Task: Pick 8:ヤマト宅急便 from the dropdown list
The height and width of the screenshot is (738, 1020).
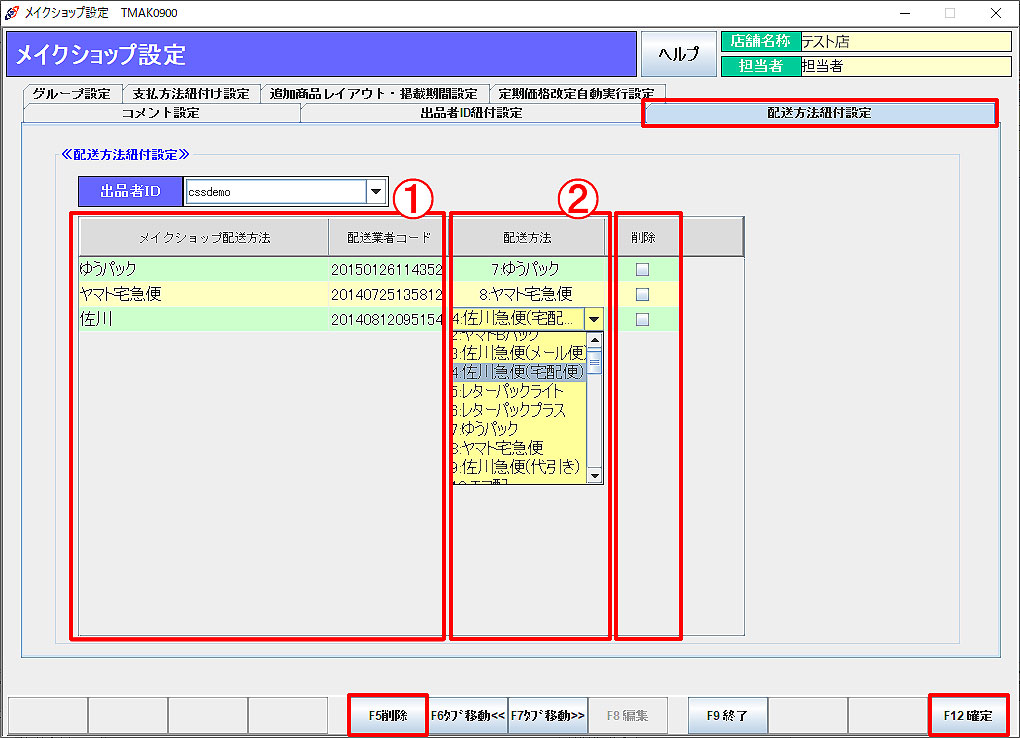Action: pos(519,447)
